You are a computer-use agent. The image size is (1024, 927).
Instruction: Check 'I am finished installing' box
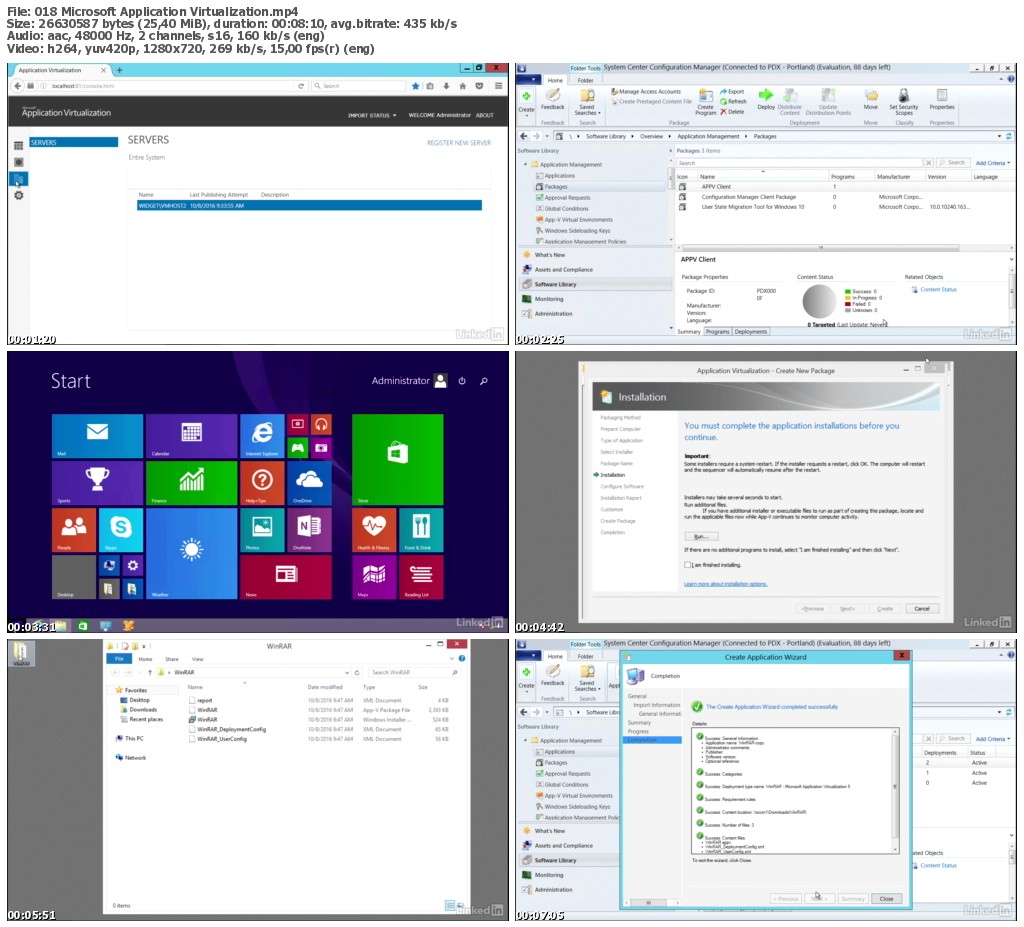tap(688, 565)
